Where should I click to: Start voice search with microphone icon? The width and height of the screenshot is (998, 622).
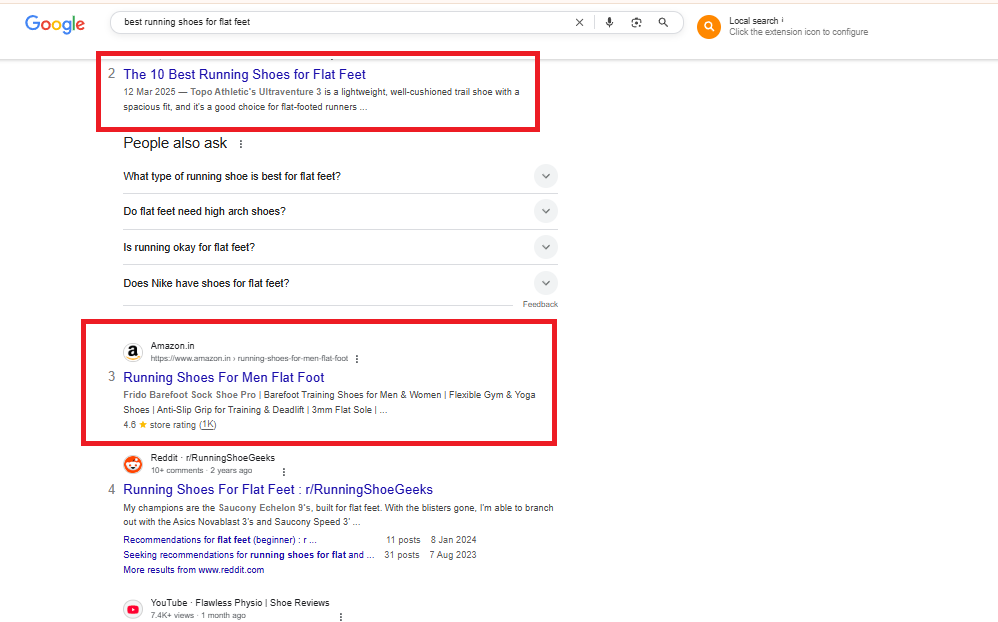[609, 22]
